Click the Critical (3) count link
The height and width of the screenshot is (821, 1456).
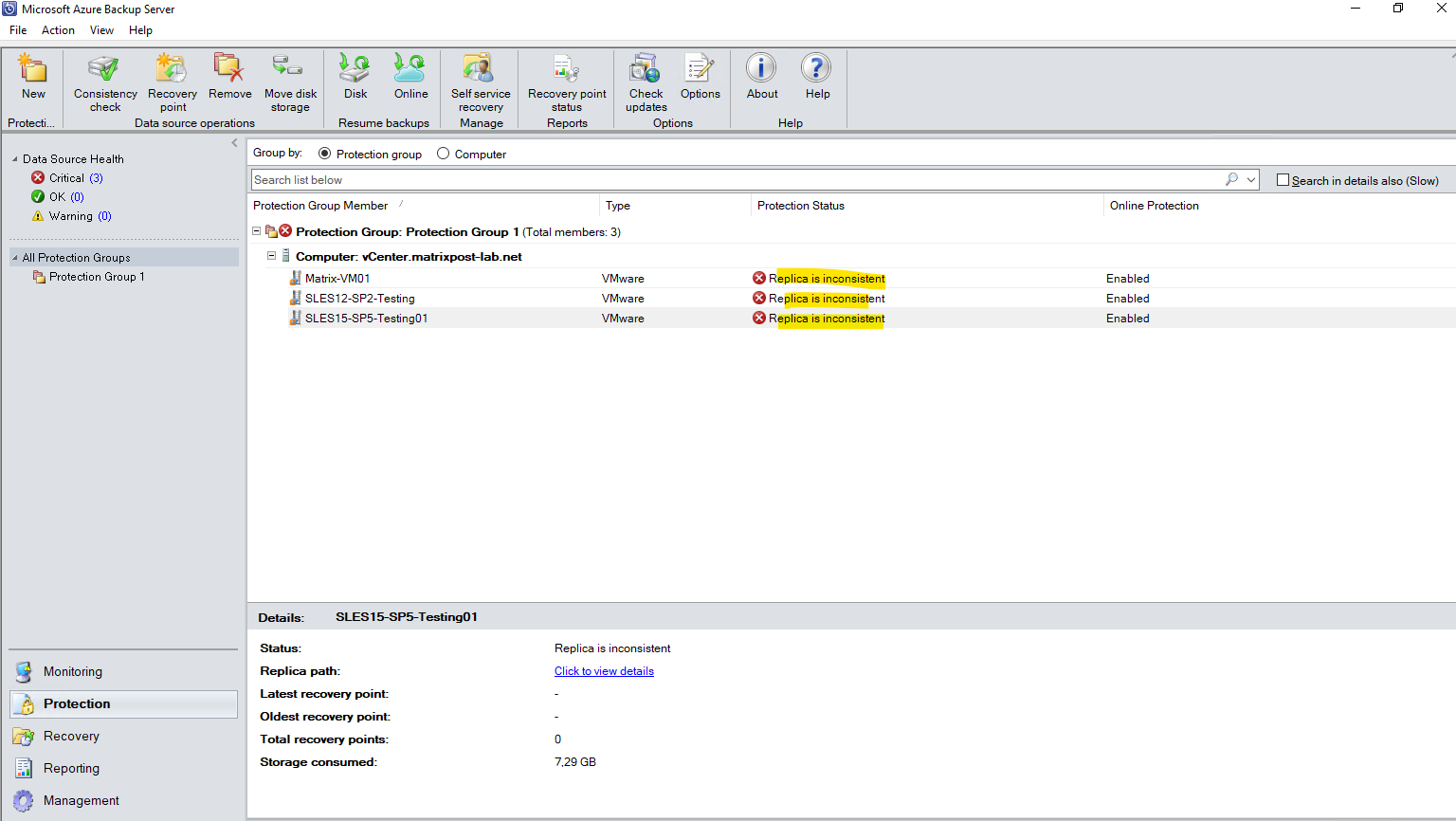click(x=96, y=177)
